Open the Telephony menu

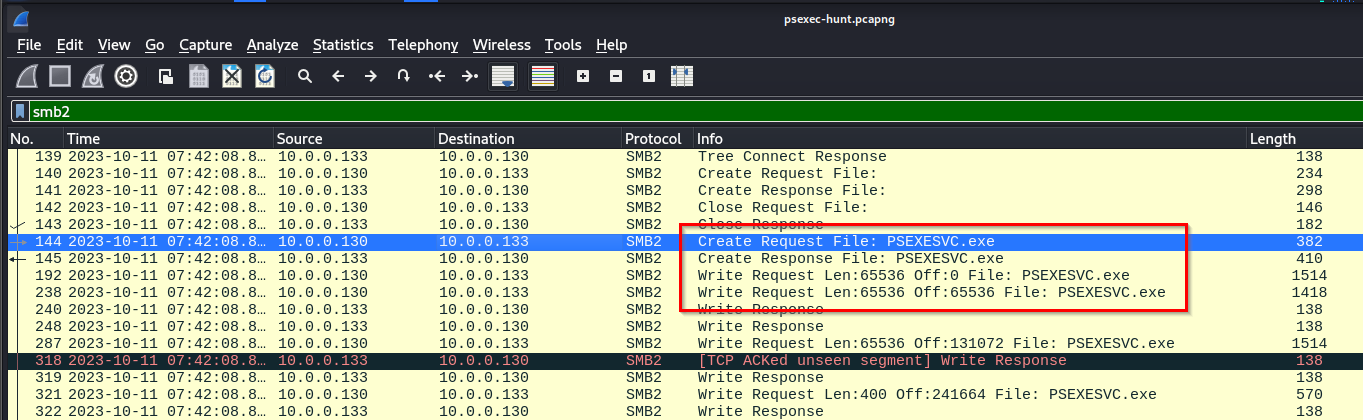423,45
